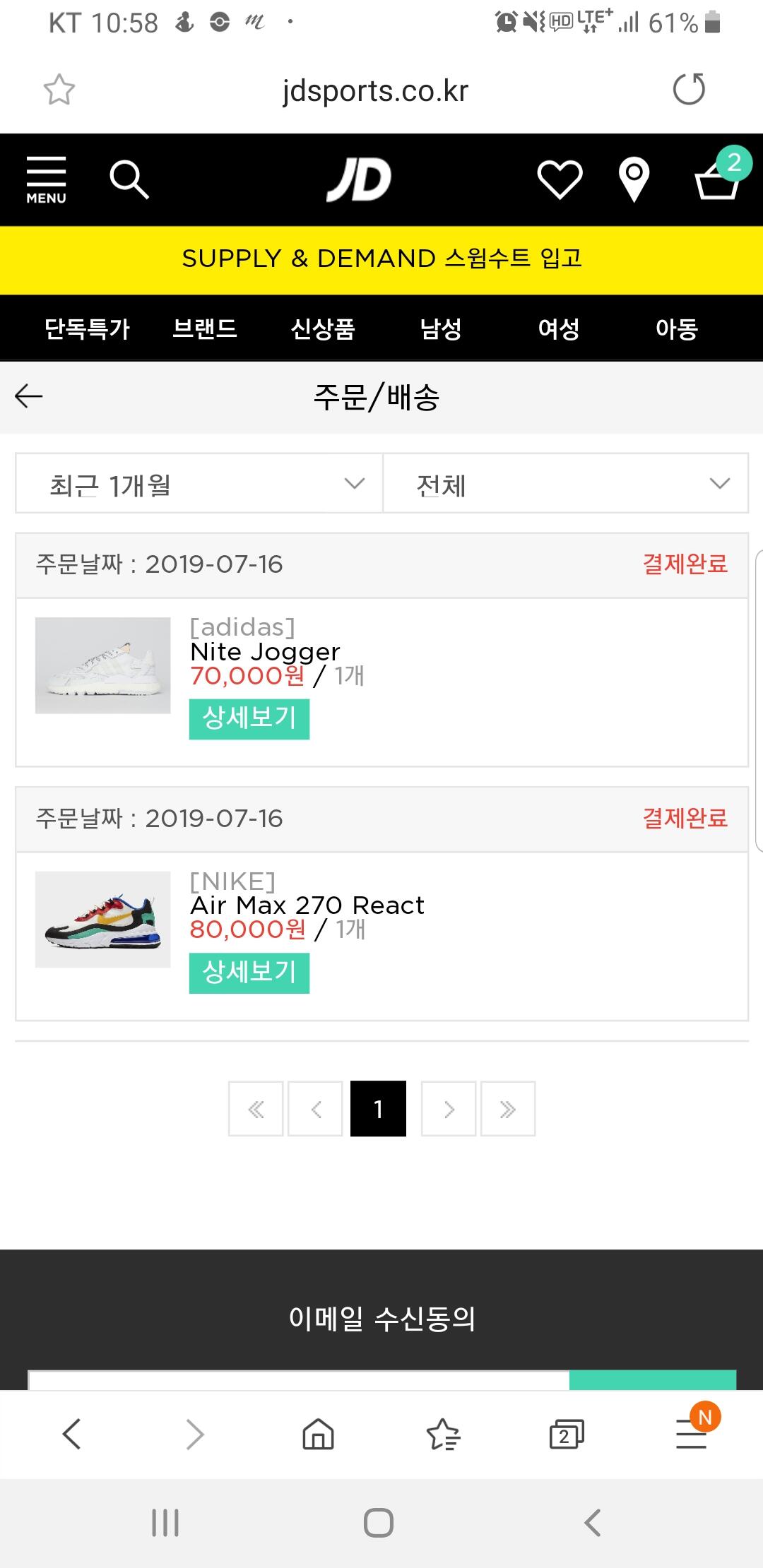
Task: Tap the browser home icon
Action: pyautogui.click(x=318, y=1435)
